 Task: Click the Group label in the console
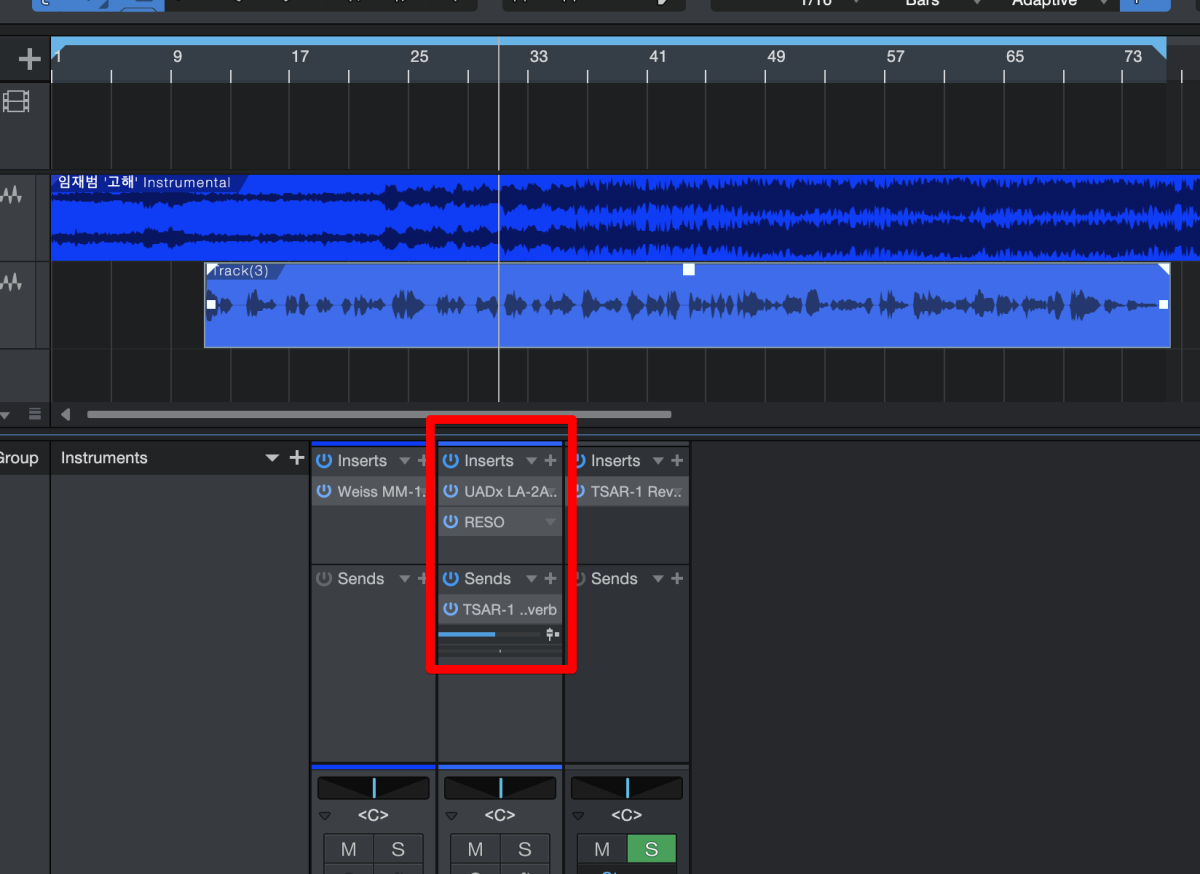18,458
